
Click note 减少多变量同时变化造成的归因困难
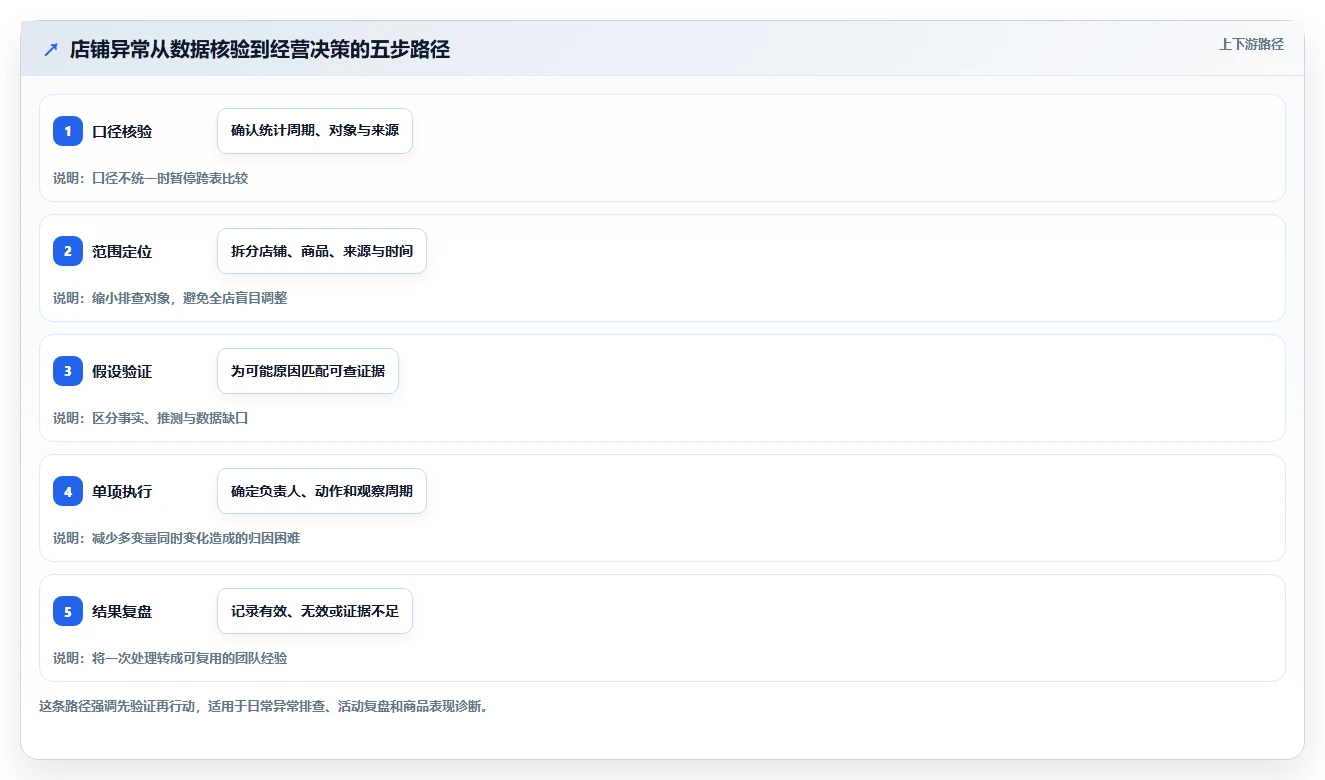click(x=196, y=538)
